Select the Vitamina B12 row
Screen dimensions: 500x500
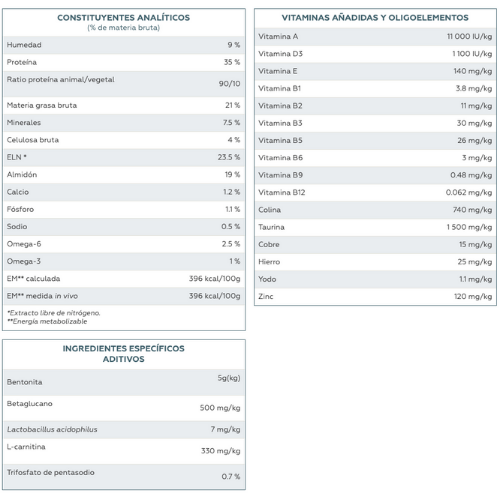(x=375, y=193)
